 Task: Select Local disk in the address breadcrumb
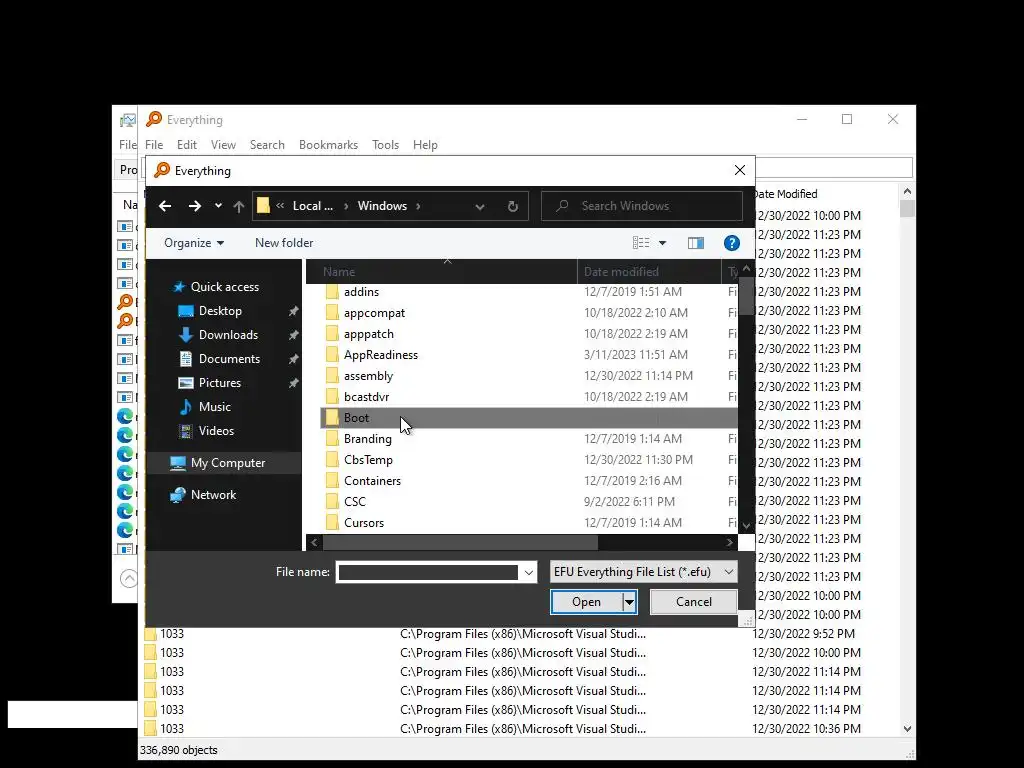(x=313, y=206)
